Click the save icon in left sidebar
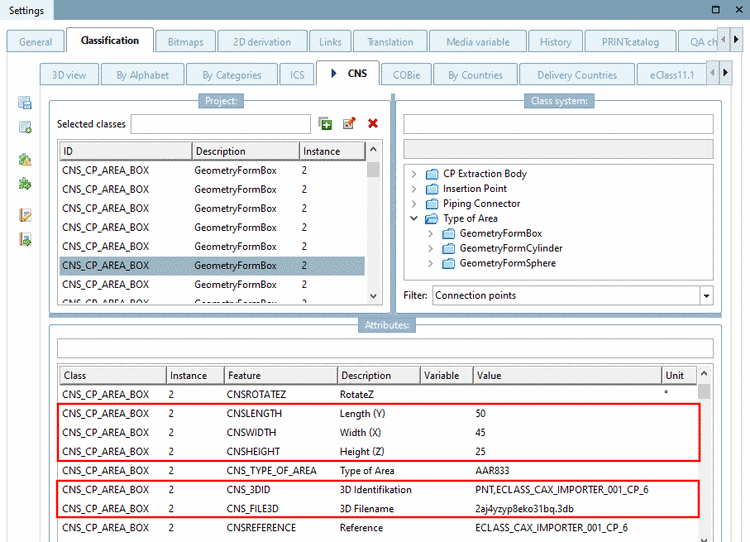Screen dimensions: 750x542 coord(26,104)
